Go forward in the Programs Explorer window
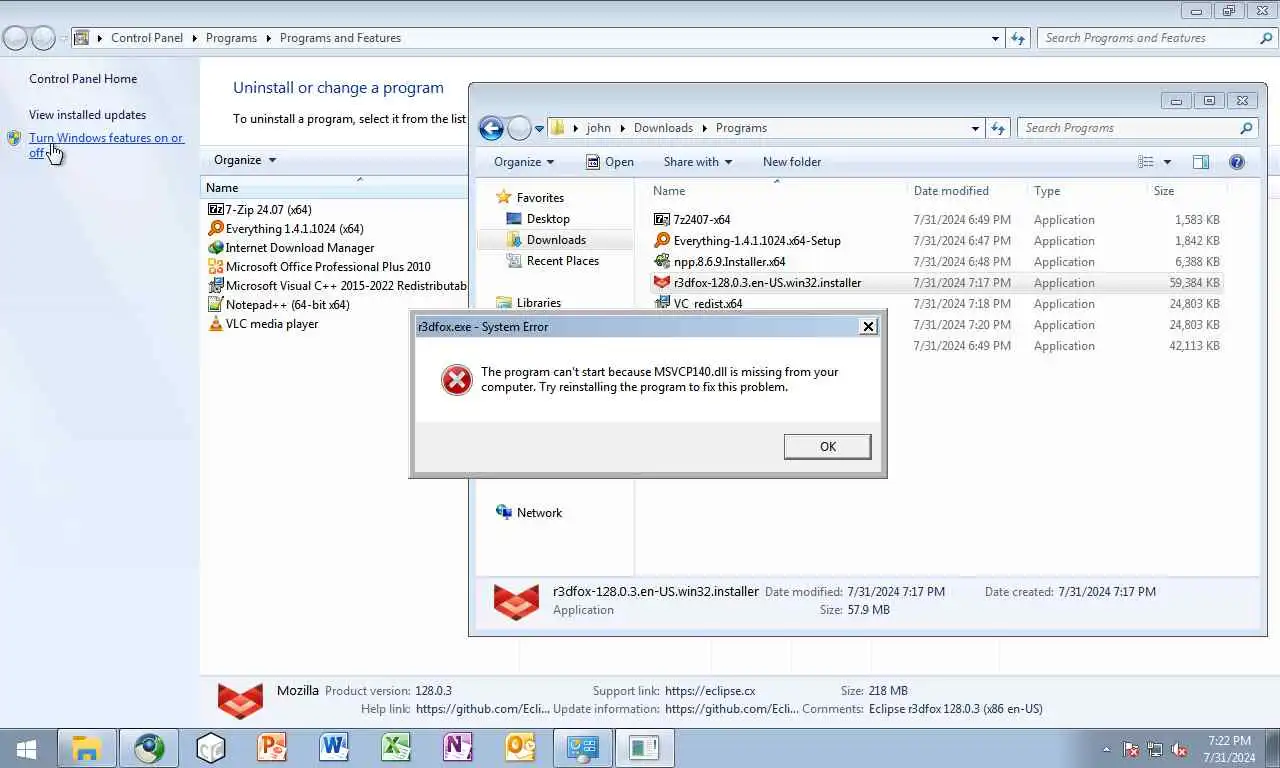The height and width of the screenshot is (768, 1280). [x=519, y=128]
